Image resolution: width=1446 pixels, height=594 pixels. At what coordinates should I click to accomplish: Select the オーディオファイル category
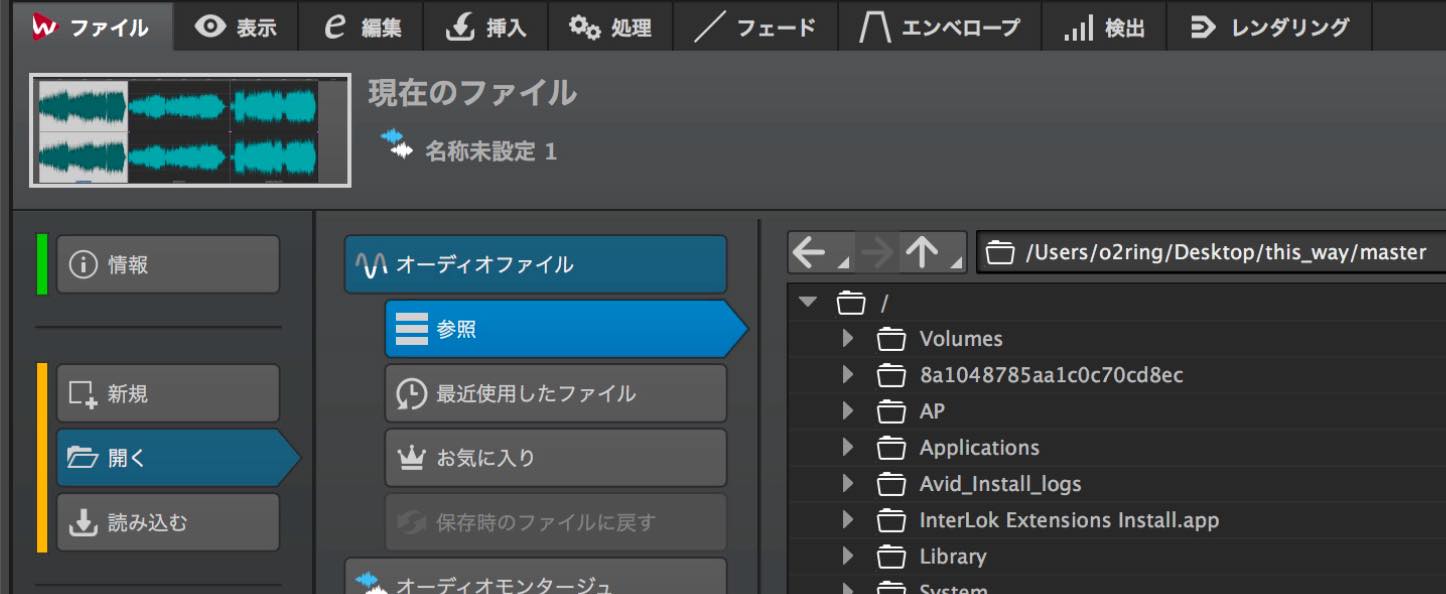(x=535, y=264)
